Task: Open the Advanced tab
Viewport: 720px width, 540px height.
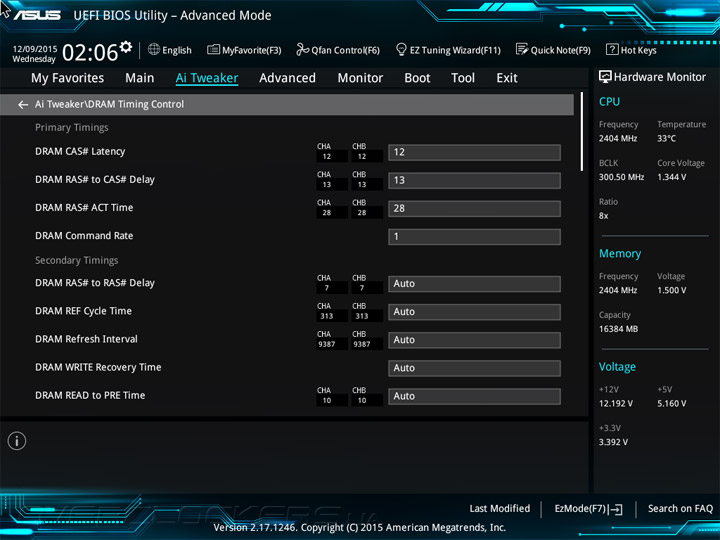Action: click(x=287, y=78)
